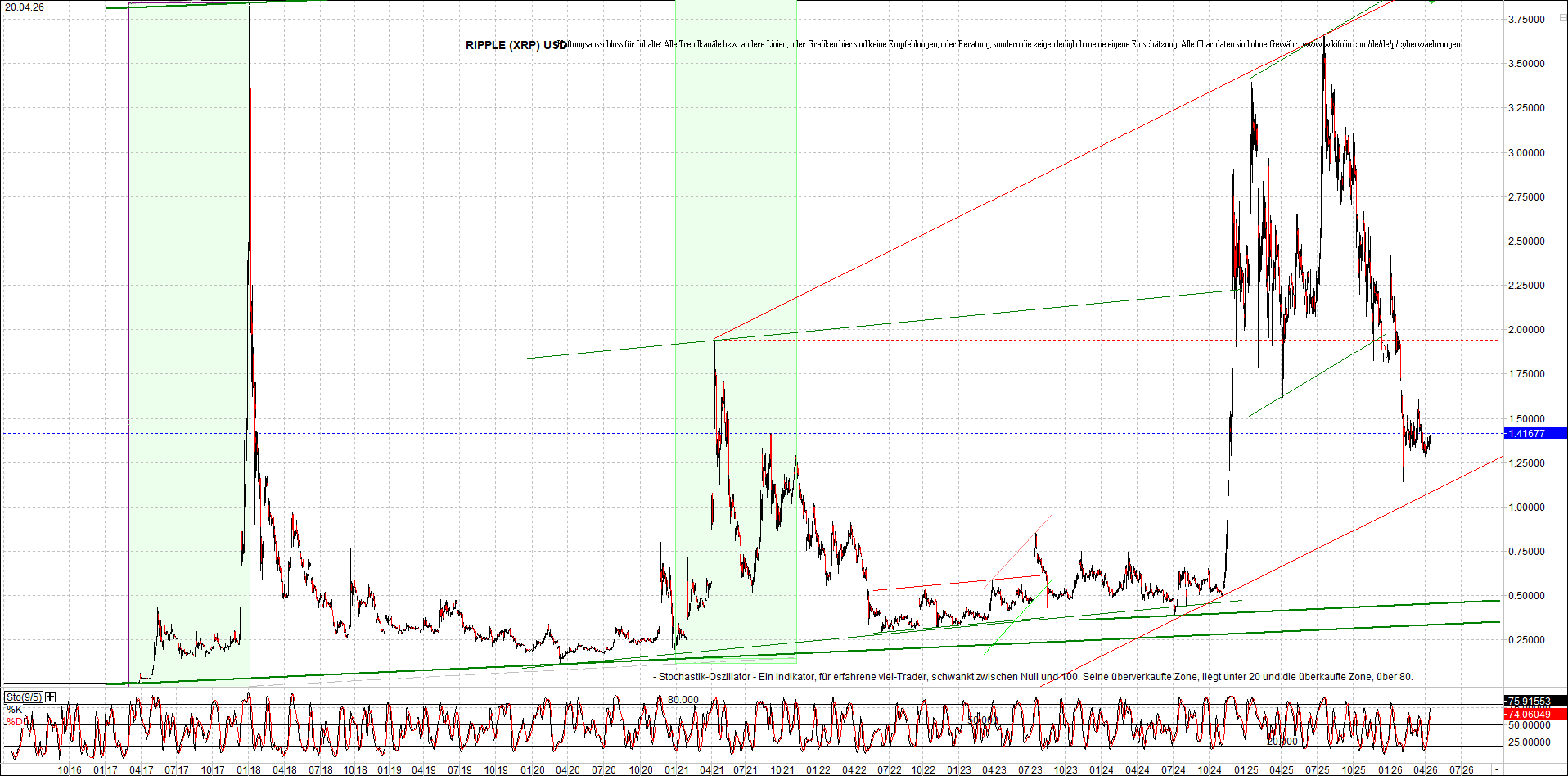Collapse price scale using minus box

click(x=1562, y=17)
